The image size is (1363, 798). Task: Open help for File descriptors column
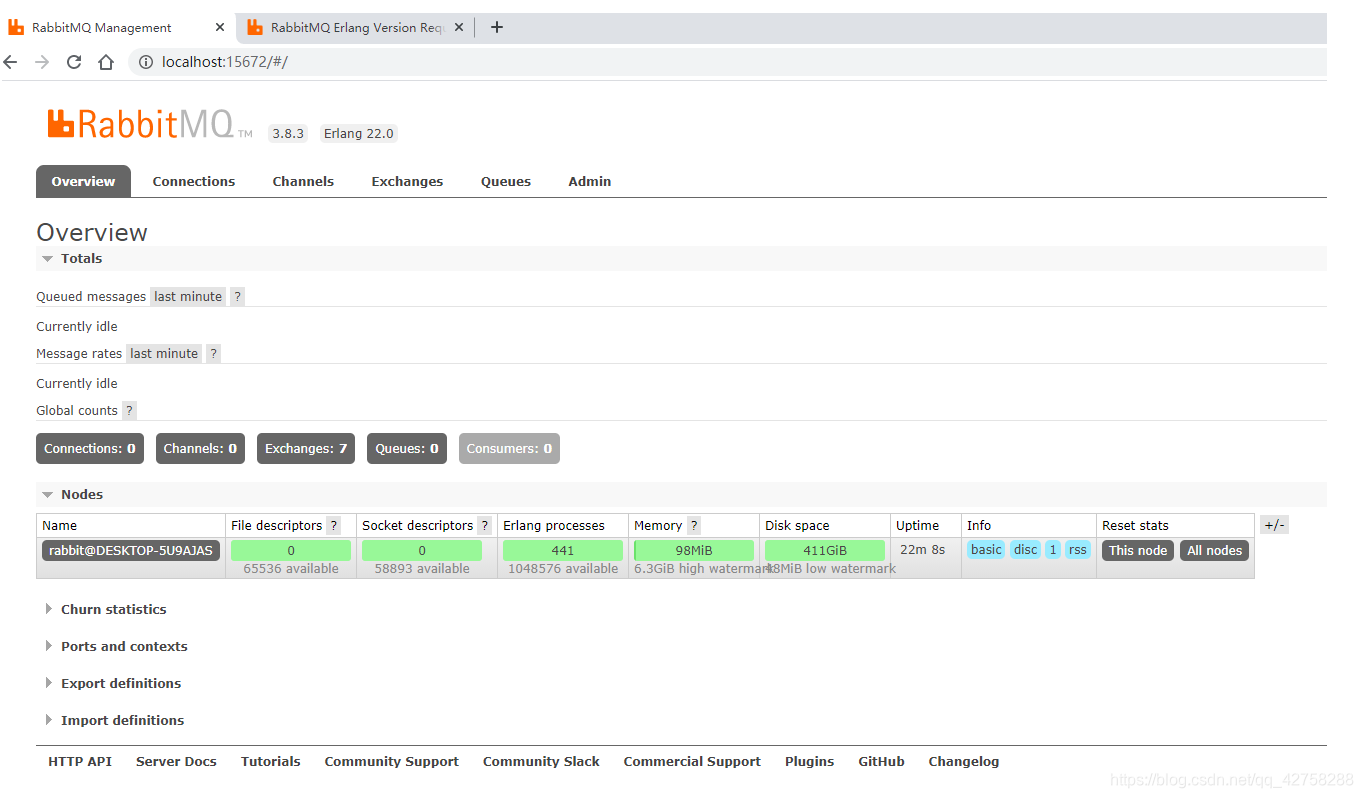click(x=334, y=526)
